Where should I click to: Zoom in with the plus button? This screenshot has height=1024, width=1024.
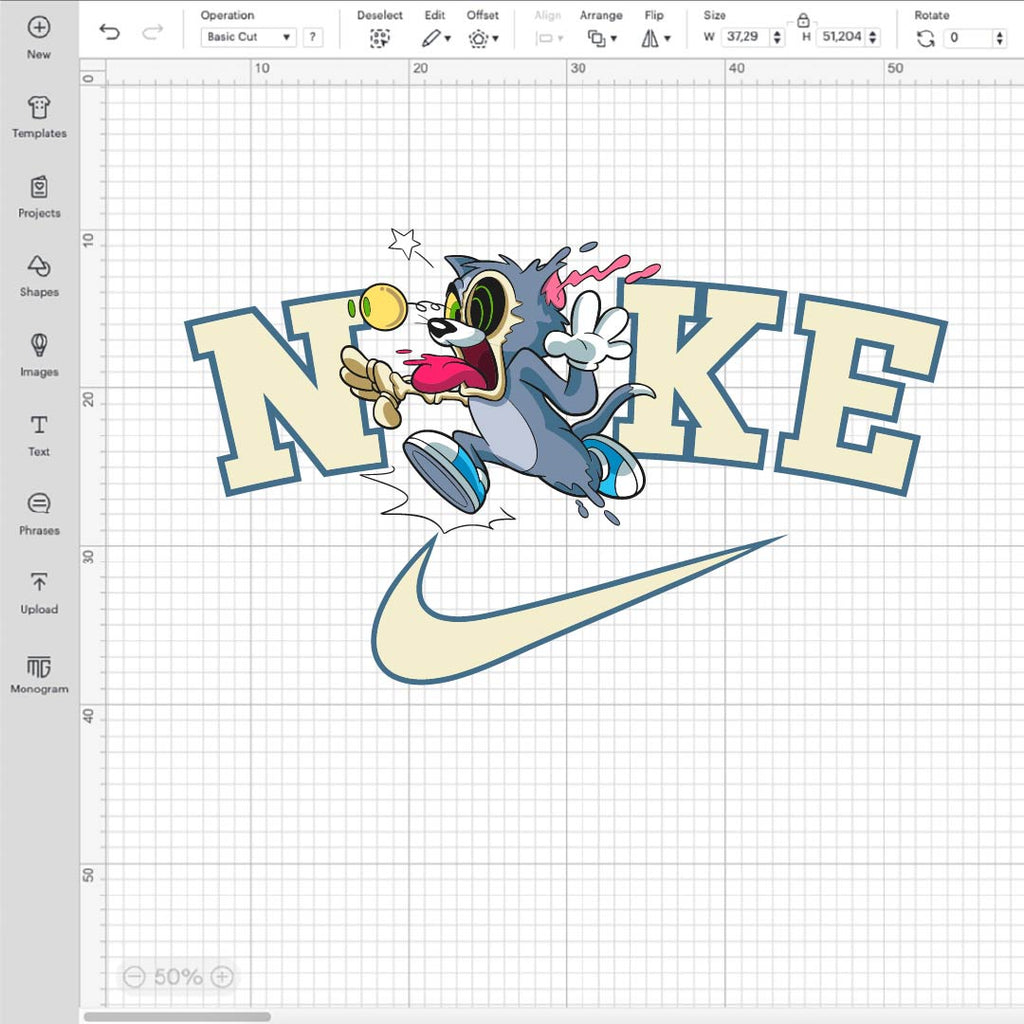(x=222, y=977)
